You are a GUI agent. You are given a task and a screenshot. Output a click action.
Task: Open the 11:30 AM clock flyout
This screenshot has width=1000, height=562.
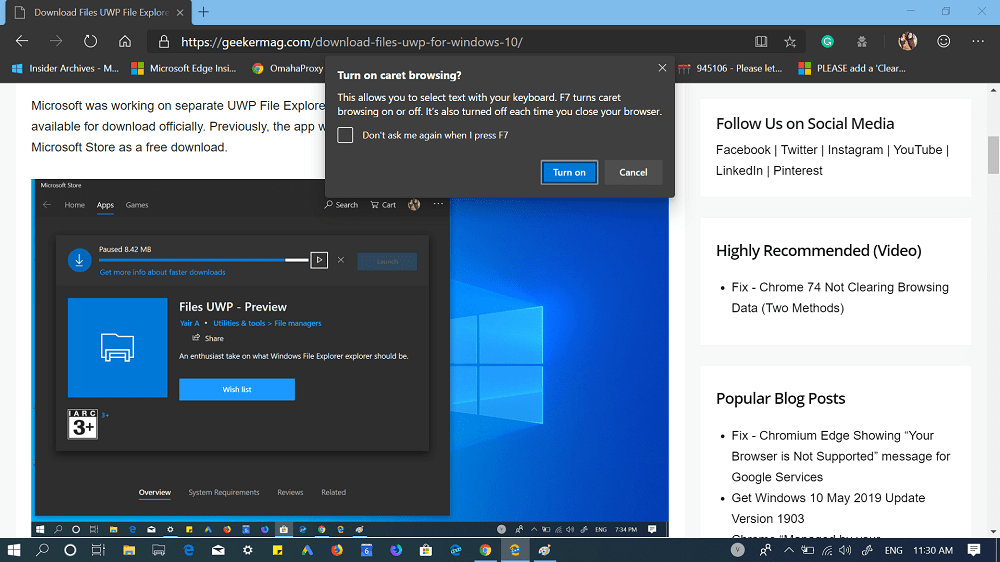click(x=933, y=550)
